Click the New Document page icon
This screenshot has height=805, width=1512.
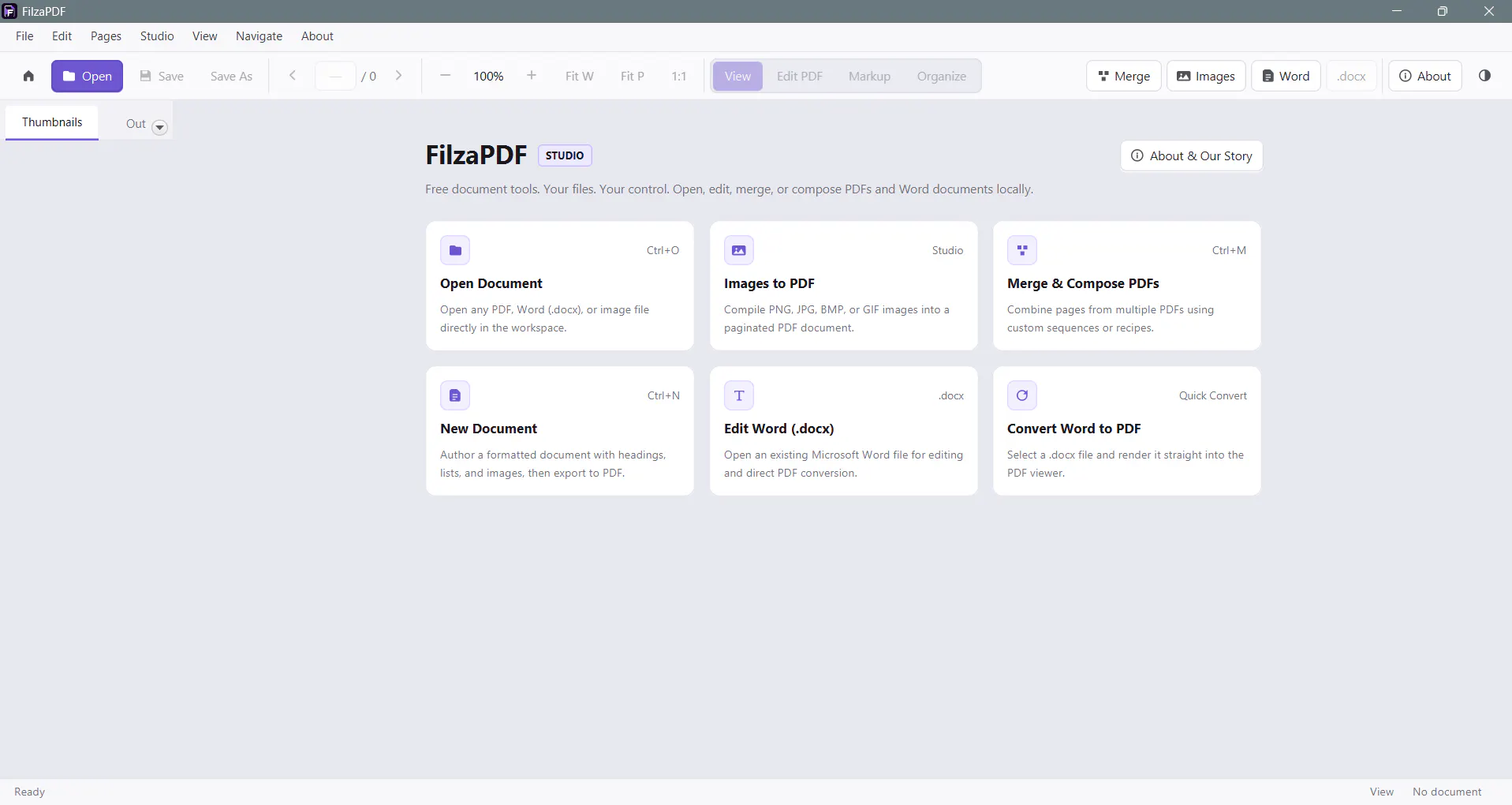tap(455, 395)
